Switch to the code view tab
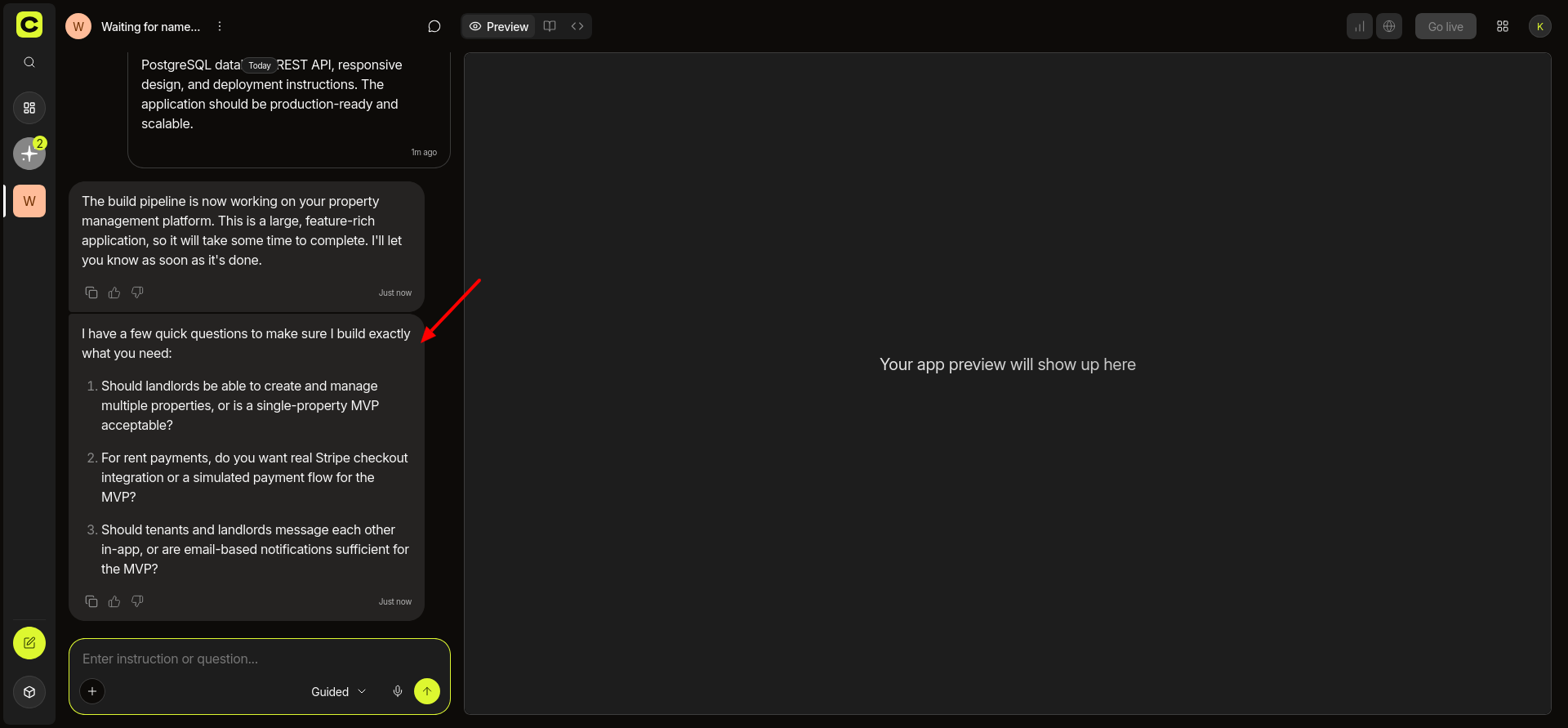 pyautogui.click(x=577, y=26)
